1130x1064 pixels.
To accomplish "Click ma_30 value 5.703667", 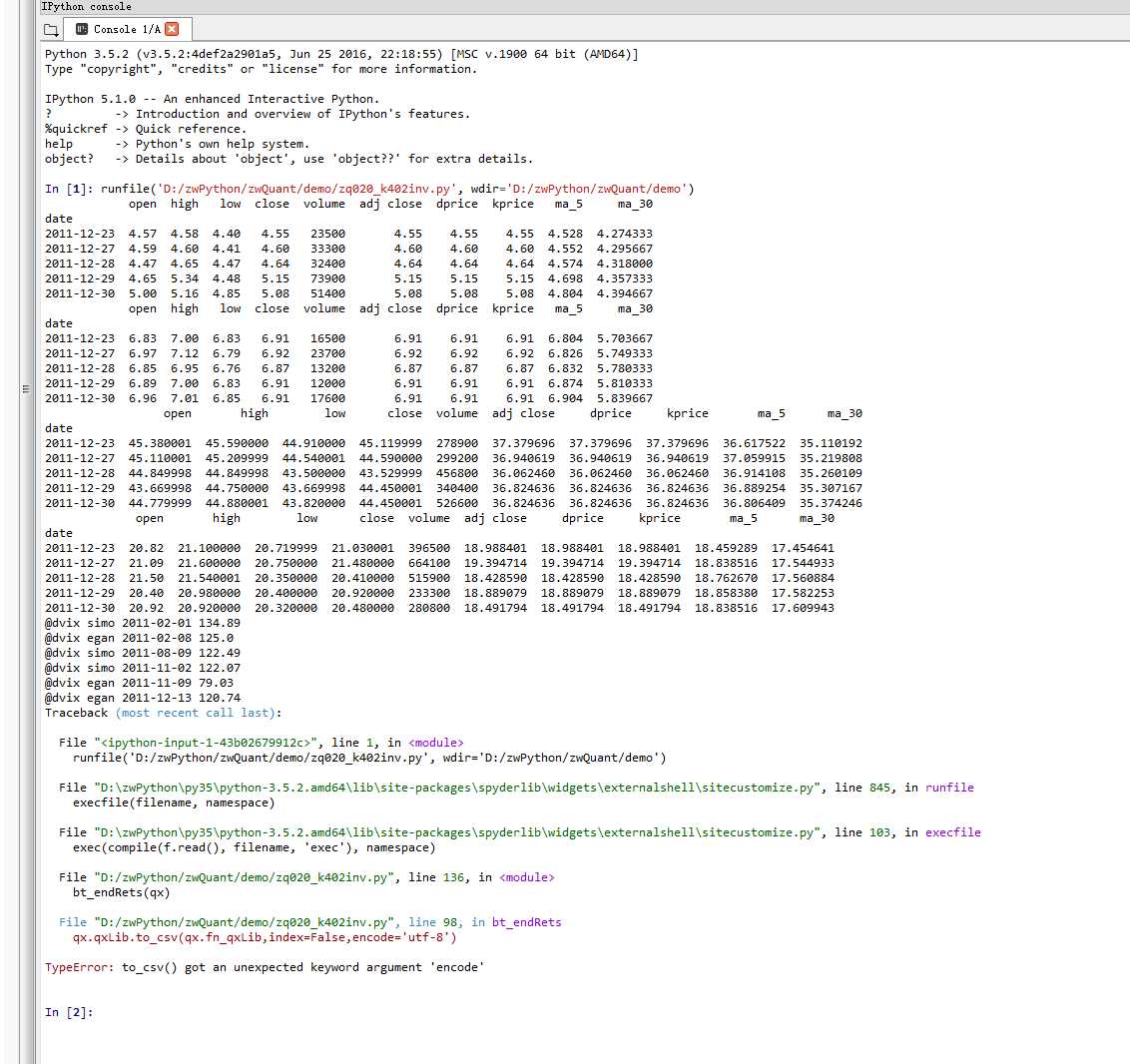I will point(624,337).
